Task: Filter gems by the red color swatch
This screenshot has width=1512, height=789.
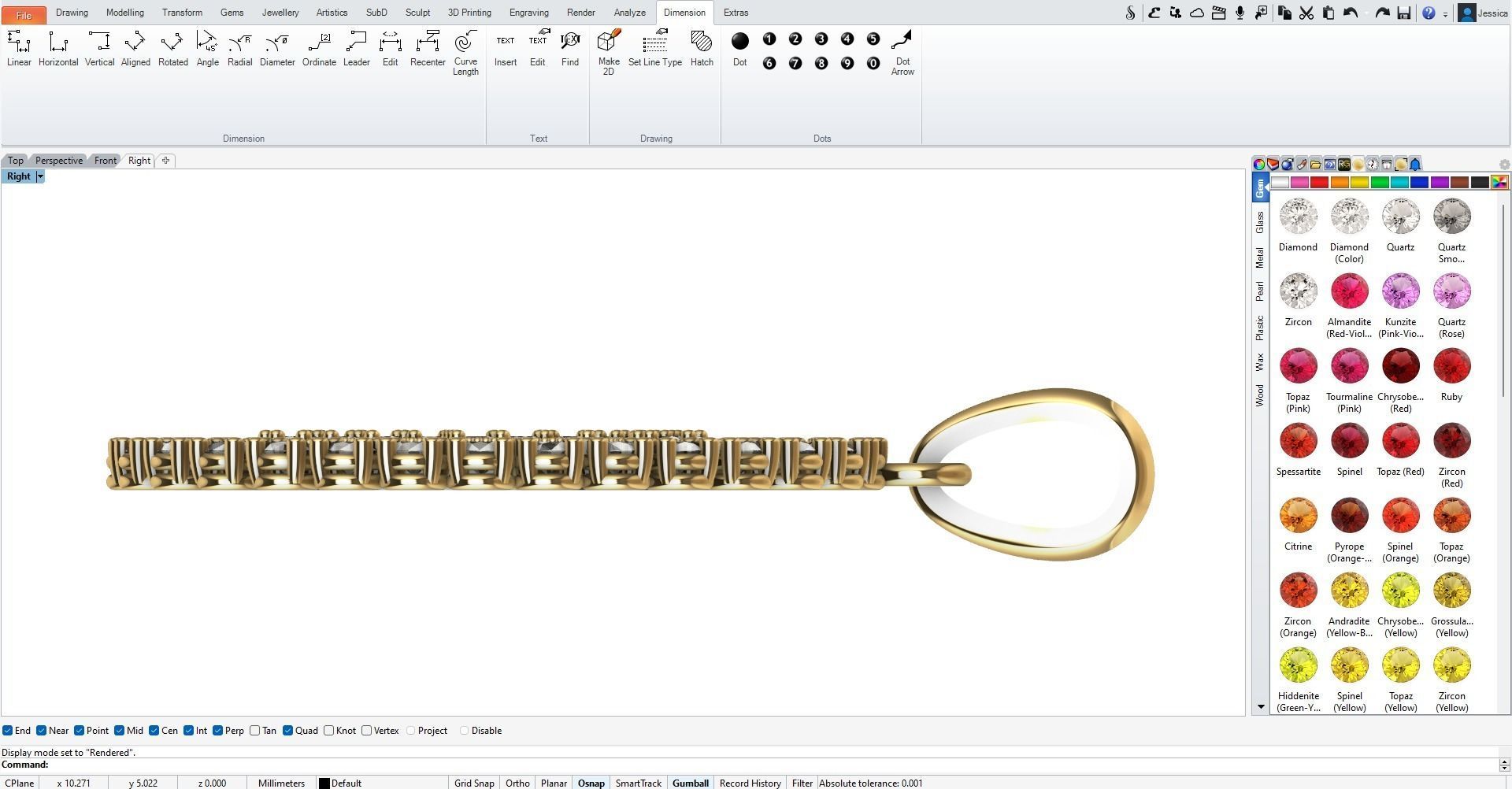Action: (1319, 183)
